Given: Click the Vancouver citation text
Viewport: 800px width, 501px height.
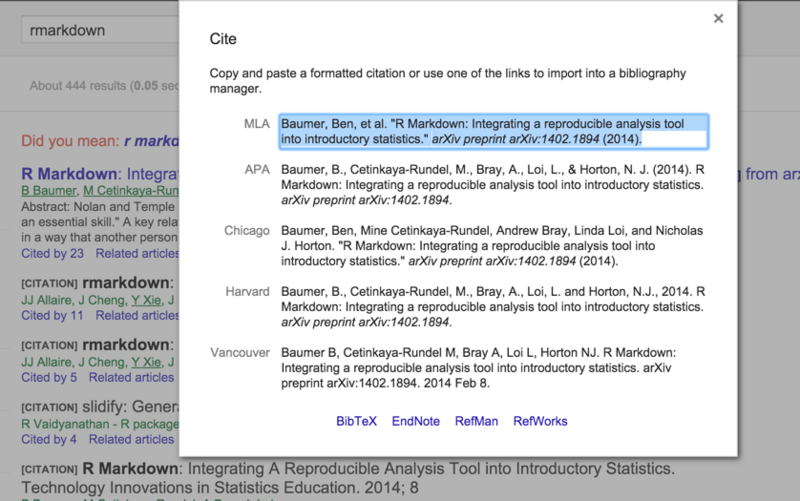Looking at the screenshot, I should click(479, 368).
